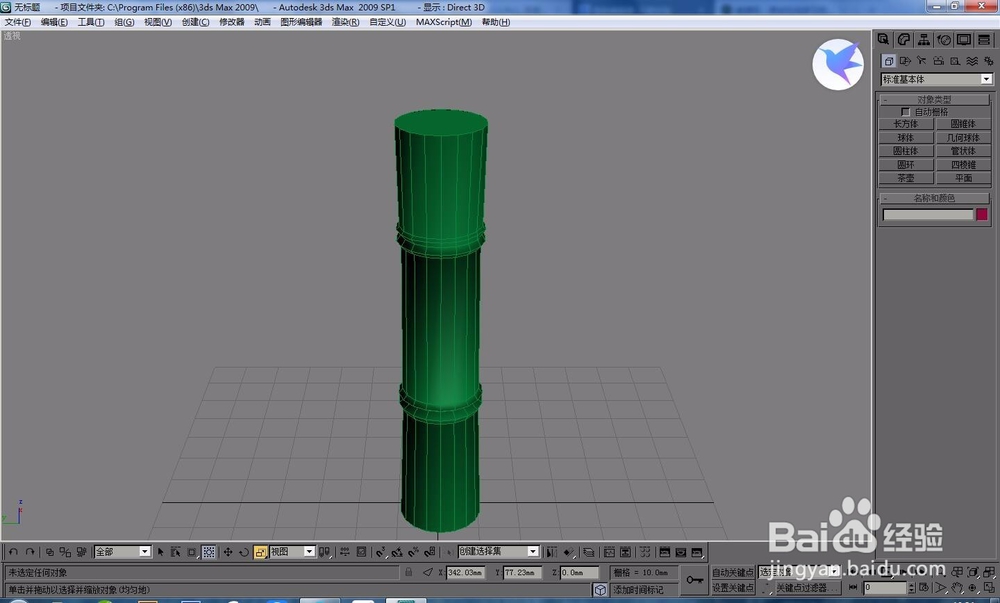Open the Create command panel tab
Image resolution: width=1000 pixels, height=603 pixels.
tap(883, 40)
